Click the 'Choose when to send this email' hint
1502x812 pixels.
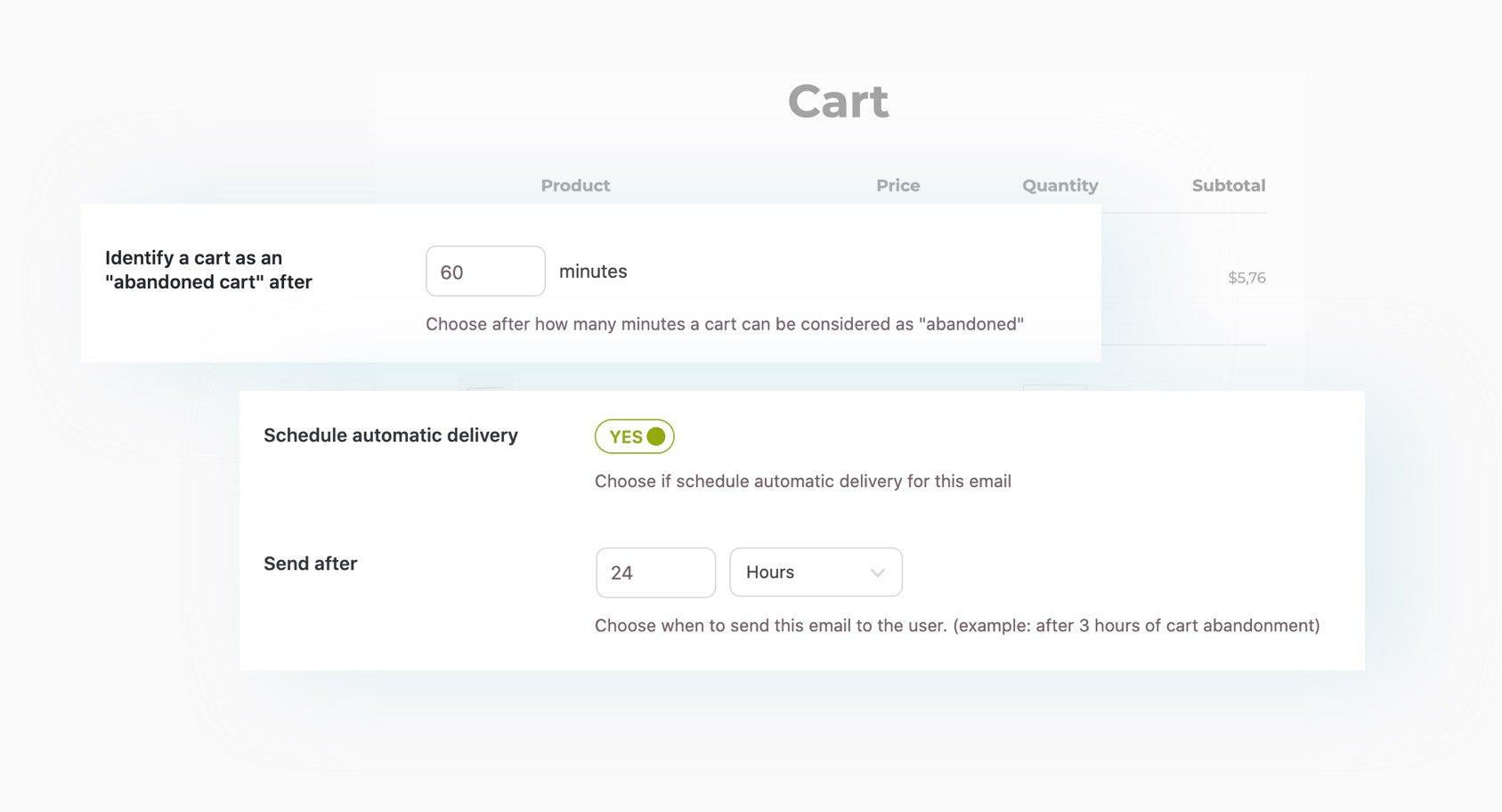point(957,625)
